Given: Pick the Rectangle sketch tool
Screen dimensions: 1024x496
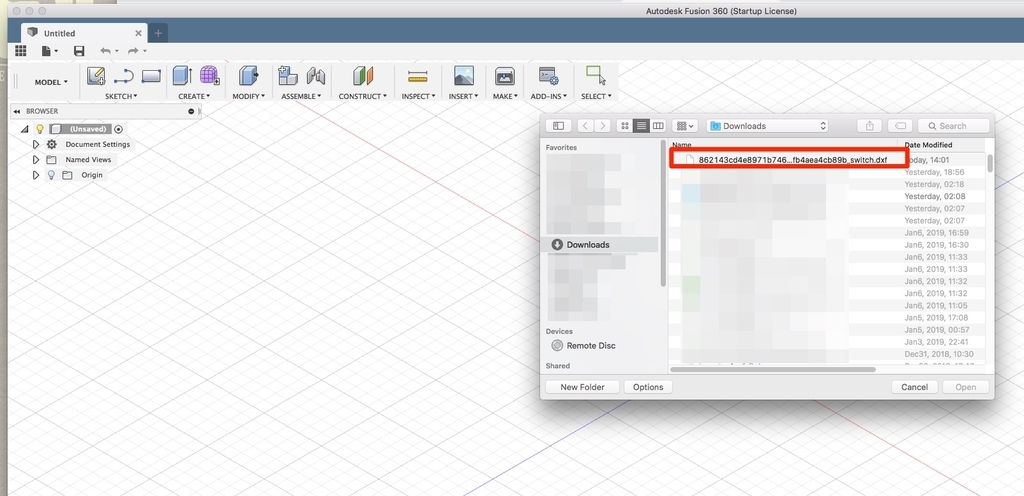Looking at the screenshot, I should pyautogui.click(x=151, y=76).
